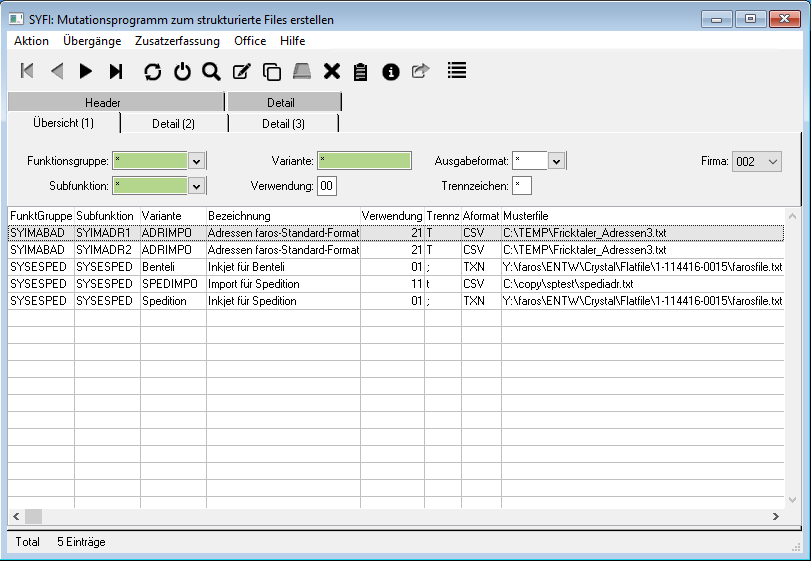Click the edit pencil icon

pyautogui.click(x=241, y=71)
